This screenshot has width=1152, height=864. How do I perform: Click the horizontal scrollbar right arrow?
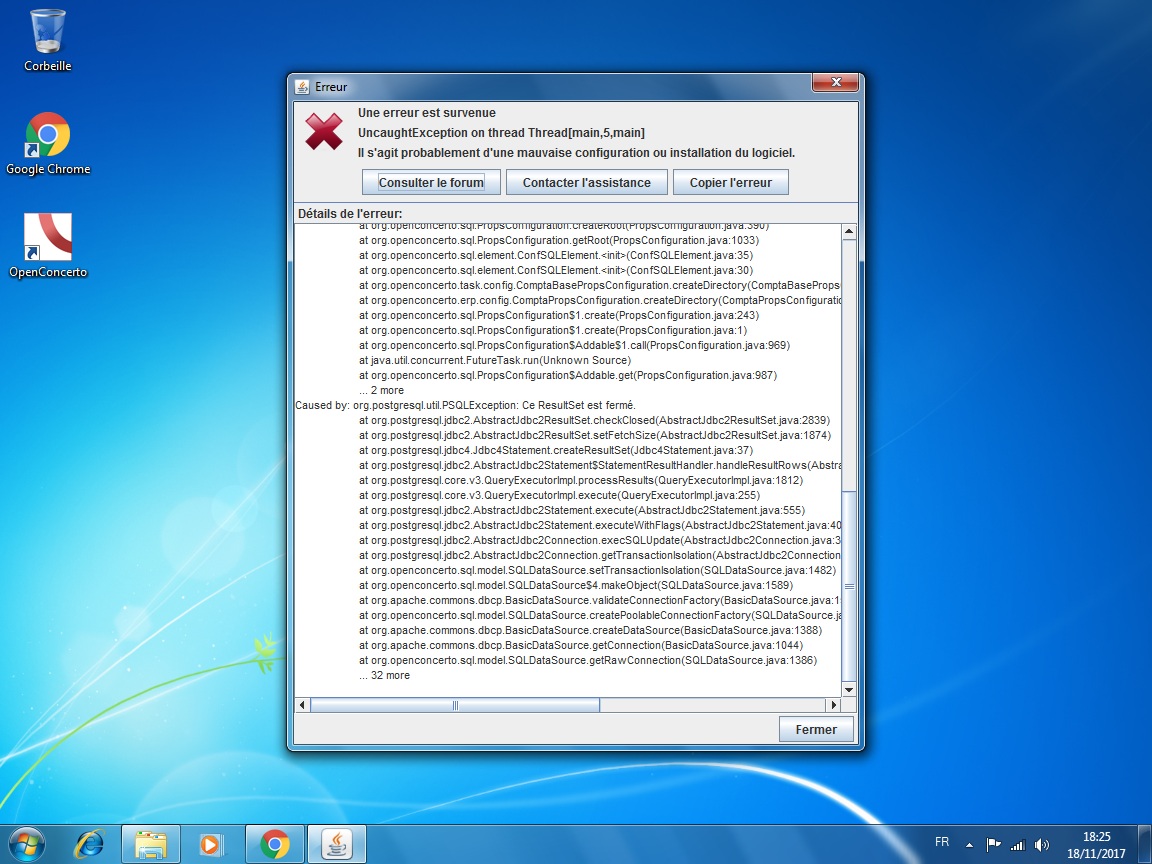[834, 705]
